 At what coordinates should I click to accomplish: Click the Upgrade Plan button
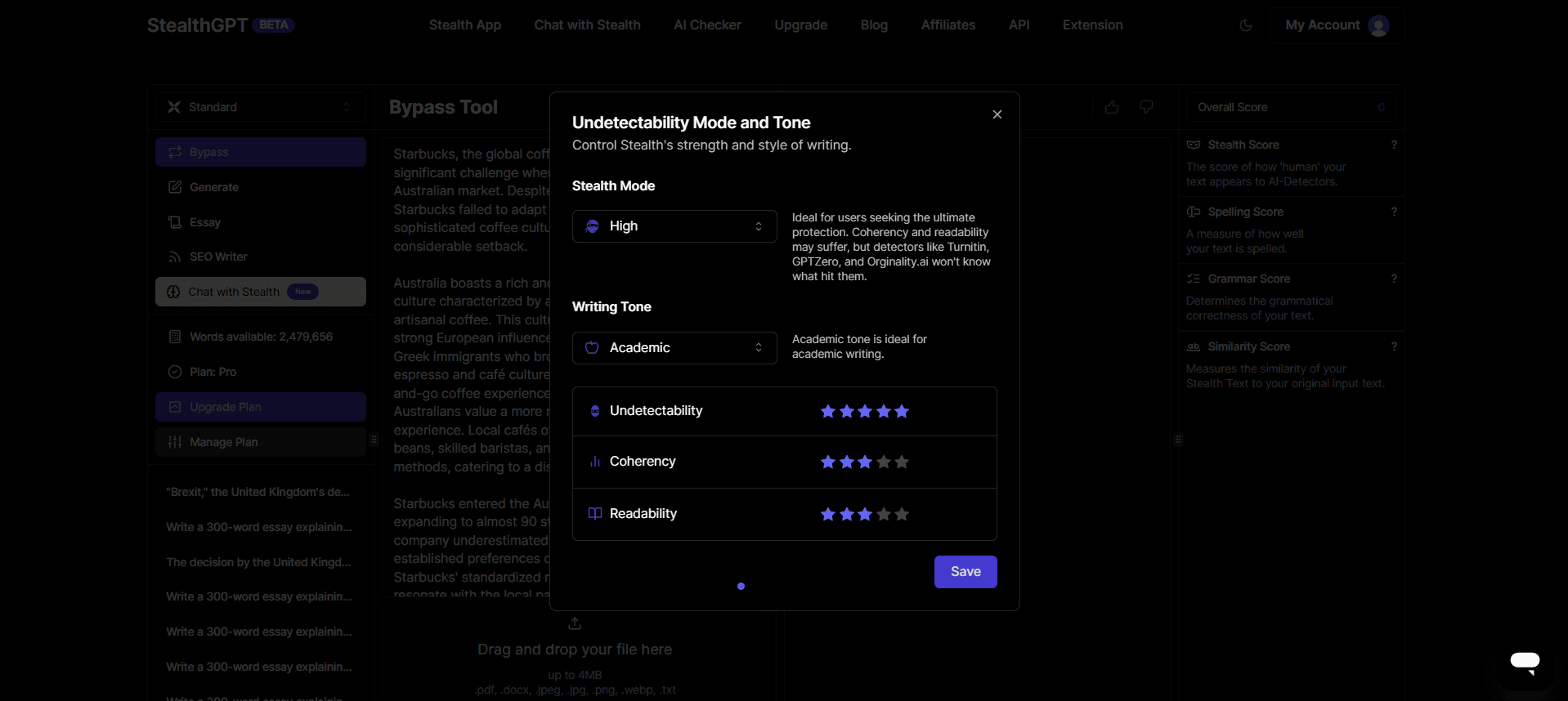pyautogui.click(x=260, y=407)
